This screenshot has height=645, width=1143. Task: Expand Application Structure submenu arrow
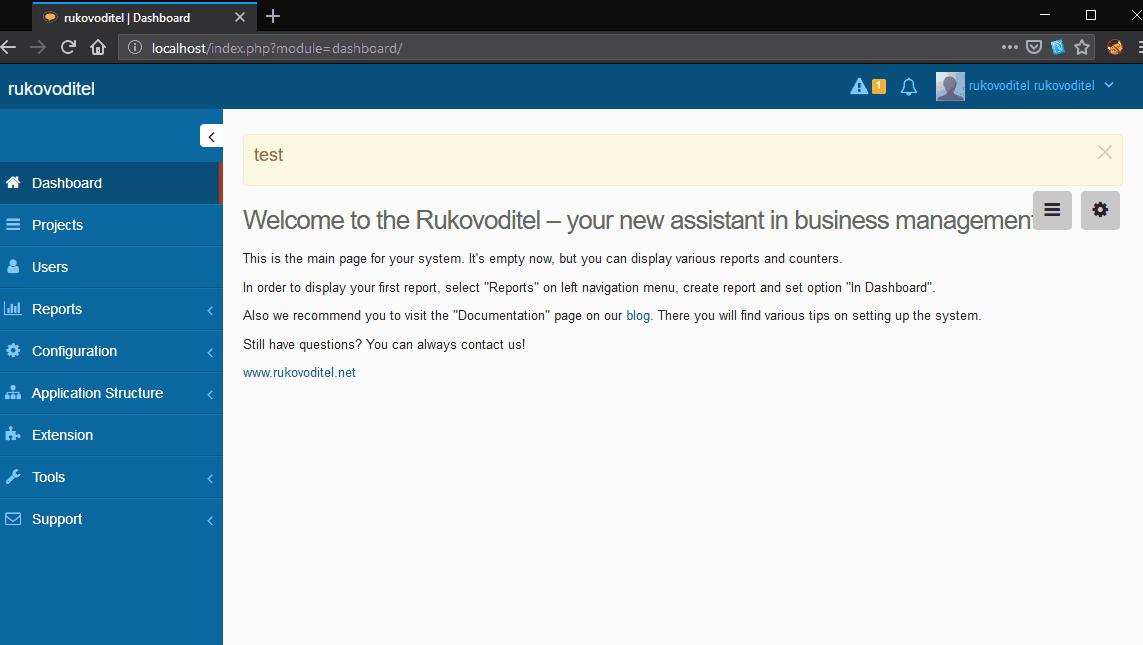click(210, 394)
